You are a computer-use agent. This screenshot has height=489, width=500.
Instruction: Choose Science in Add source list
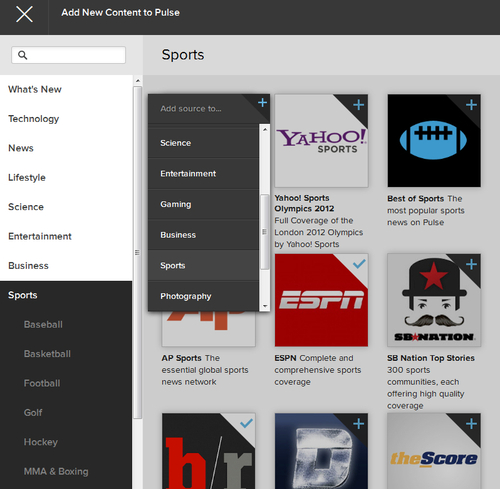[x=203, y=143]
